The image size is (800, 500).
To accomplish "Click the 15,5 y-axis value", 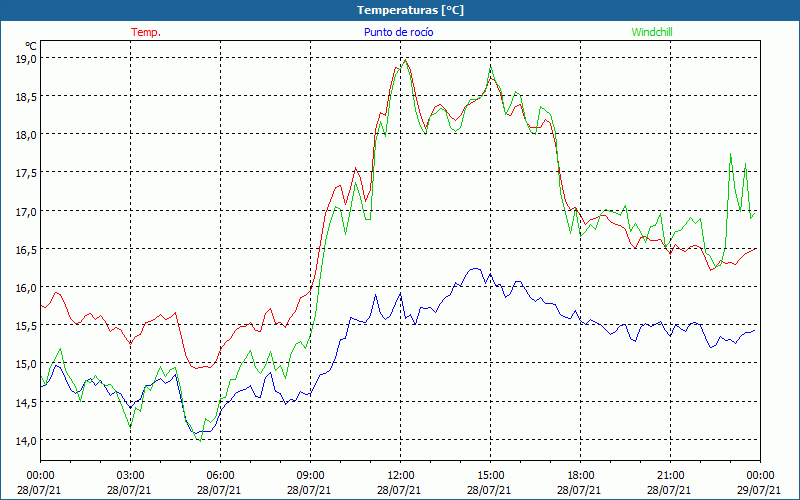I will (26, 326).
